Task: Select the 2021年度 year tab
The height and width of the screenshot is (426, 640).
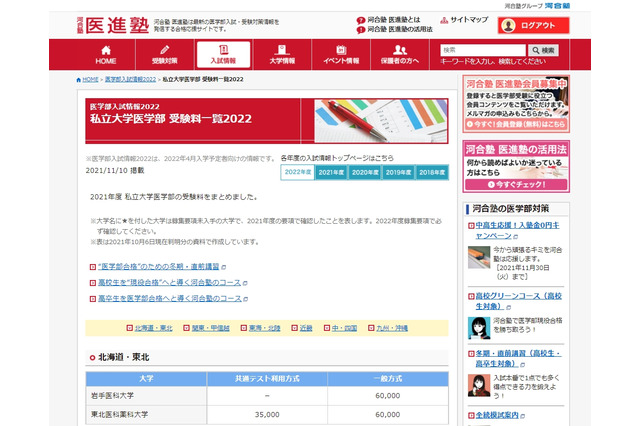Action: pyautogui.click(x=331, y=172)
